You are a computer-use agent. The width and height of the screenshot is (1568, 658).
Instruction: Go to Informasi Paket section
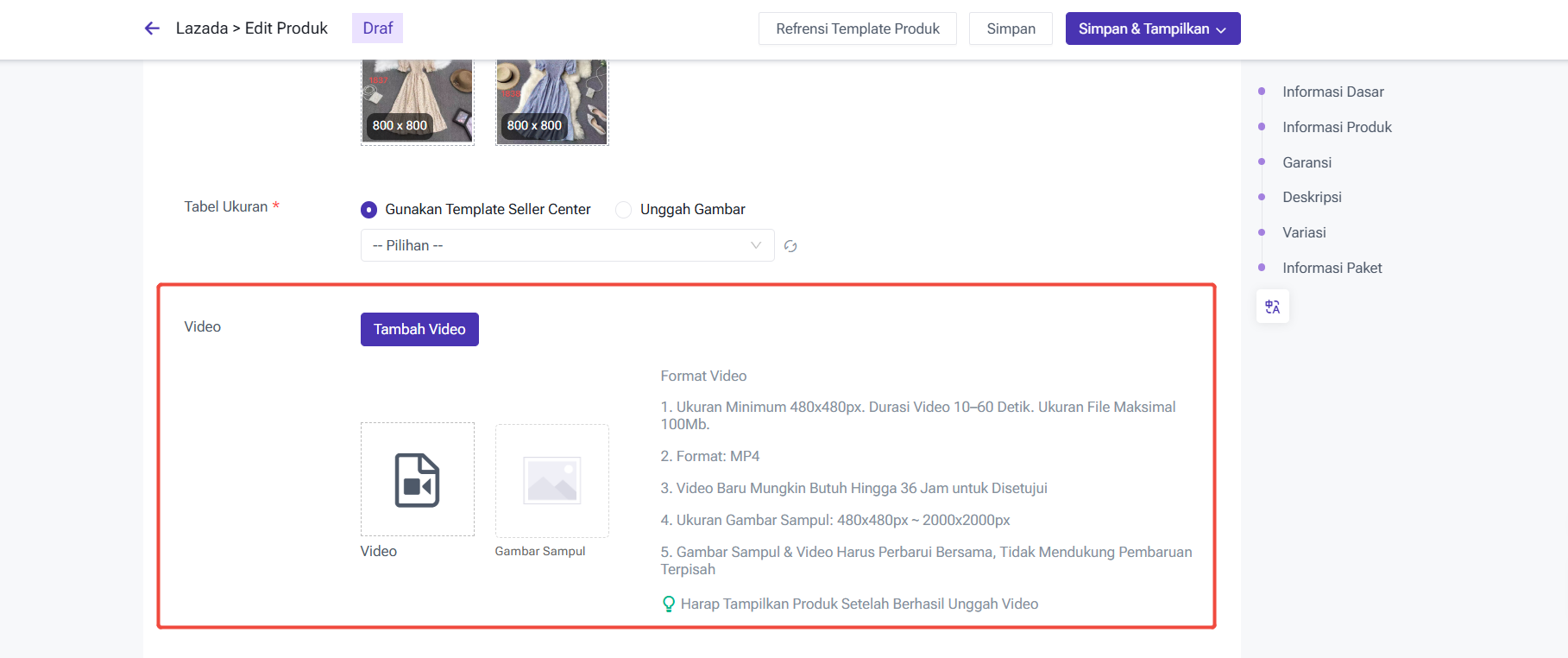pyautogui.click(x=1332, y=268)
